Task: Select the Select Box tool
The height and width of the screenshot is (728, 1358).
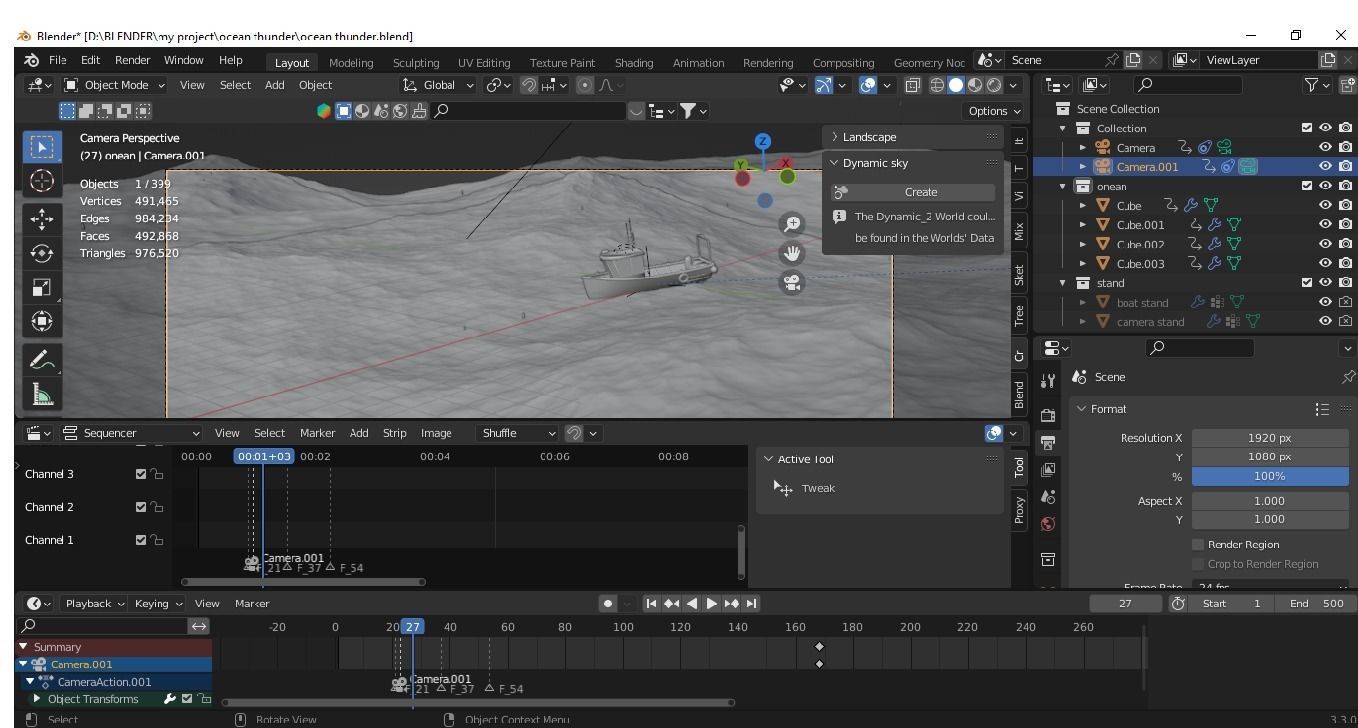Action: (x=42, y=148)
